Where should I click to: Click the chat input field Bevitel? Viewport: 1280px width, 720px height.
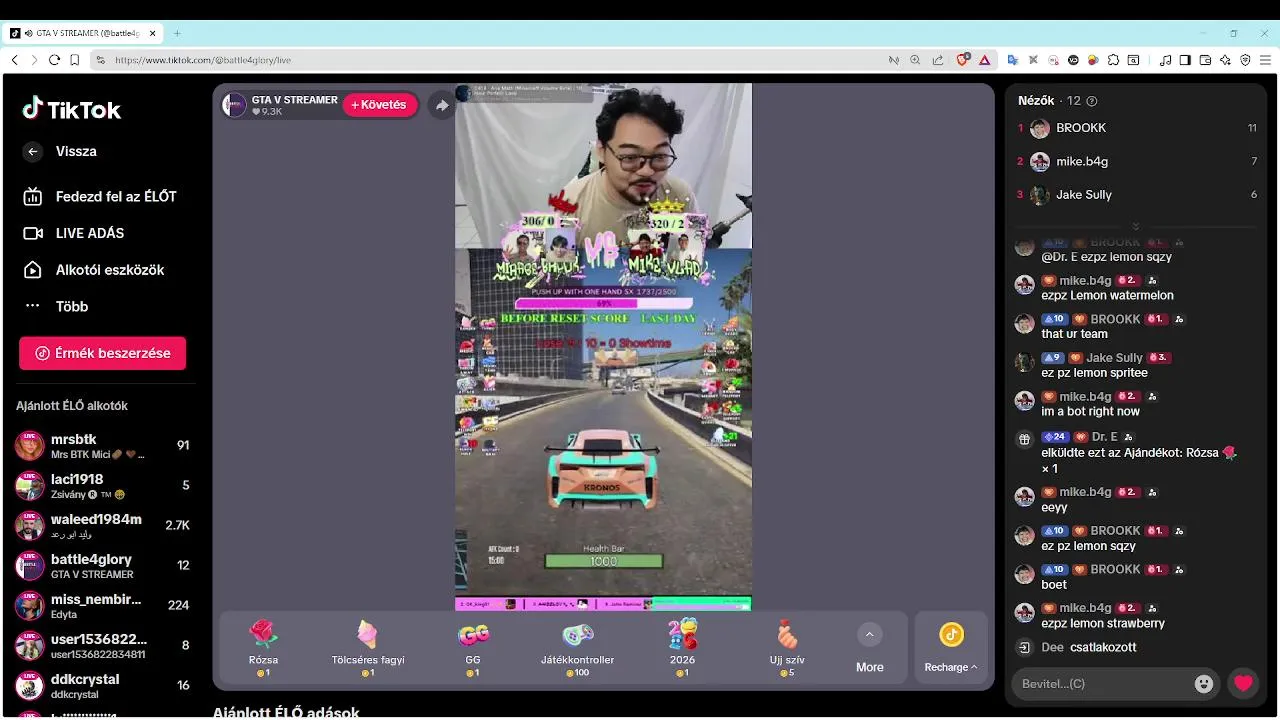point(1100,684)
